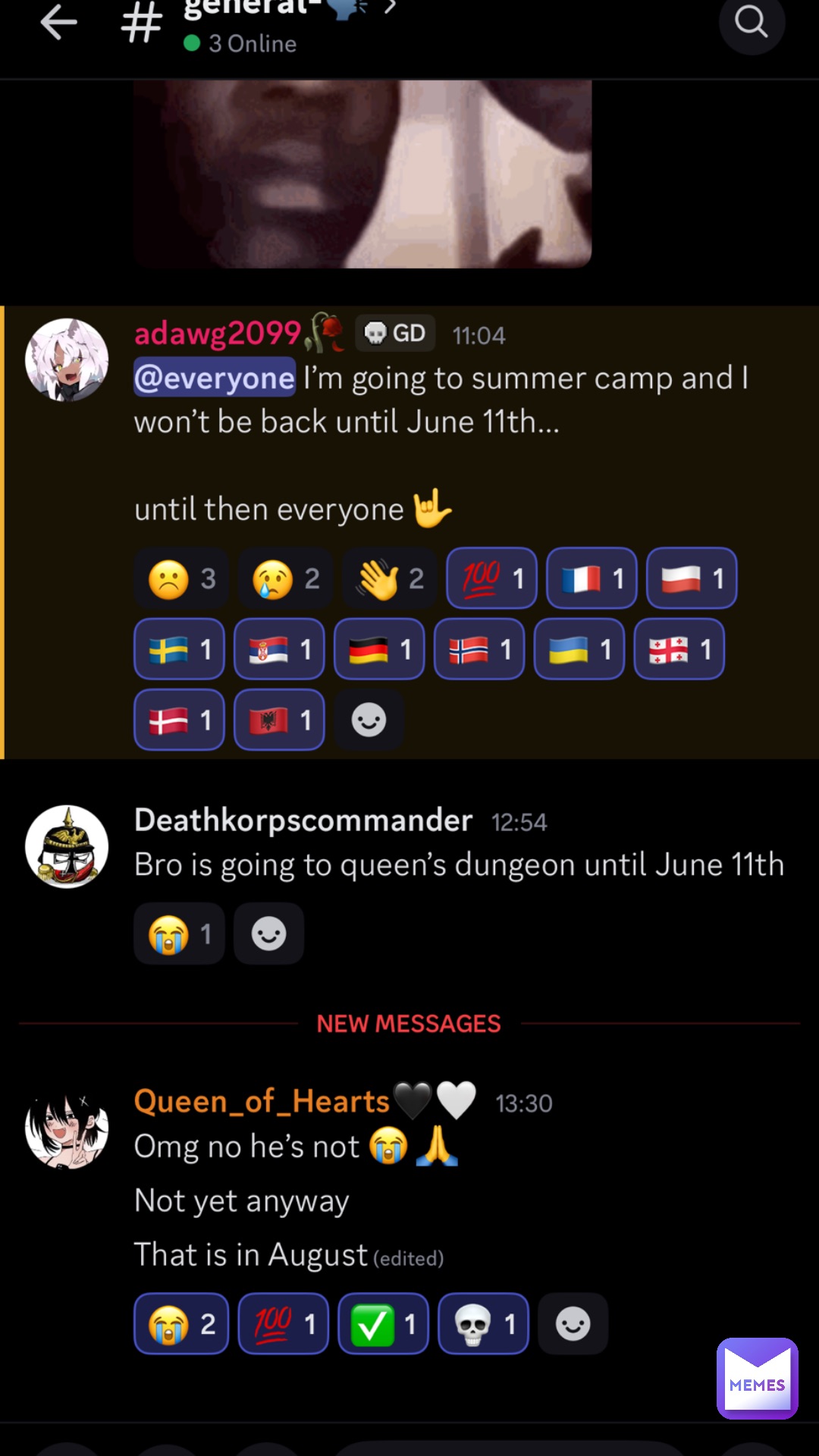Viewport: 819px width, 1456px height.
Task: Click the adawg2099 username
Action: [218, 334]
